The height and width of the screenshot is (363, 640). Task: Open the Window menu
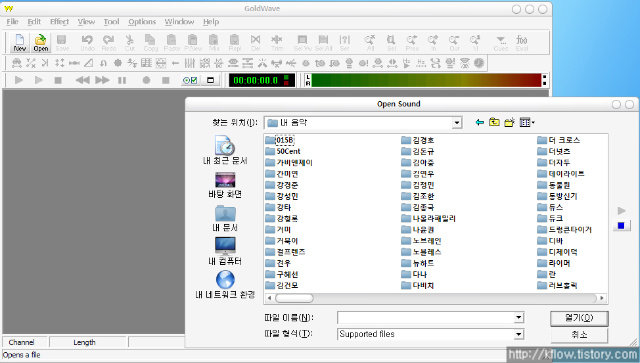[x=179, y=22]
